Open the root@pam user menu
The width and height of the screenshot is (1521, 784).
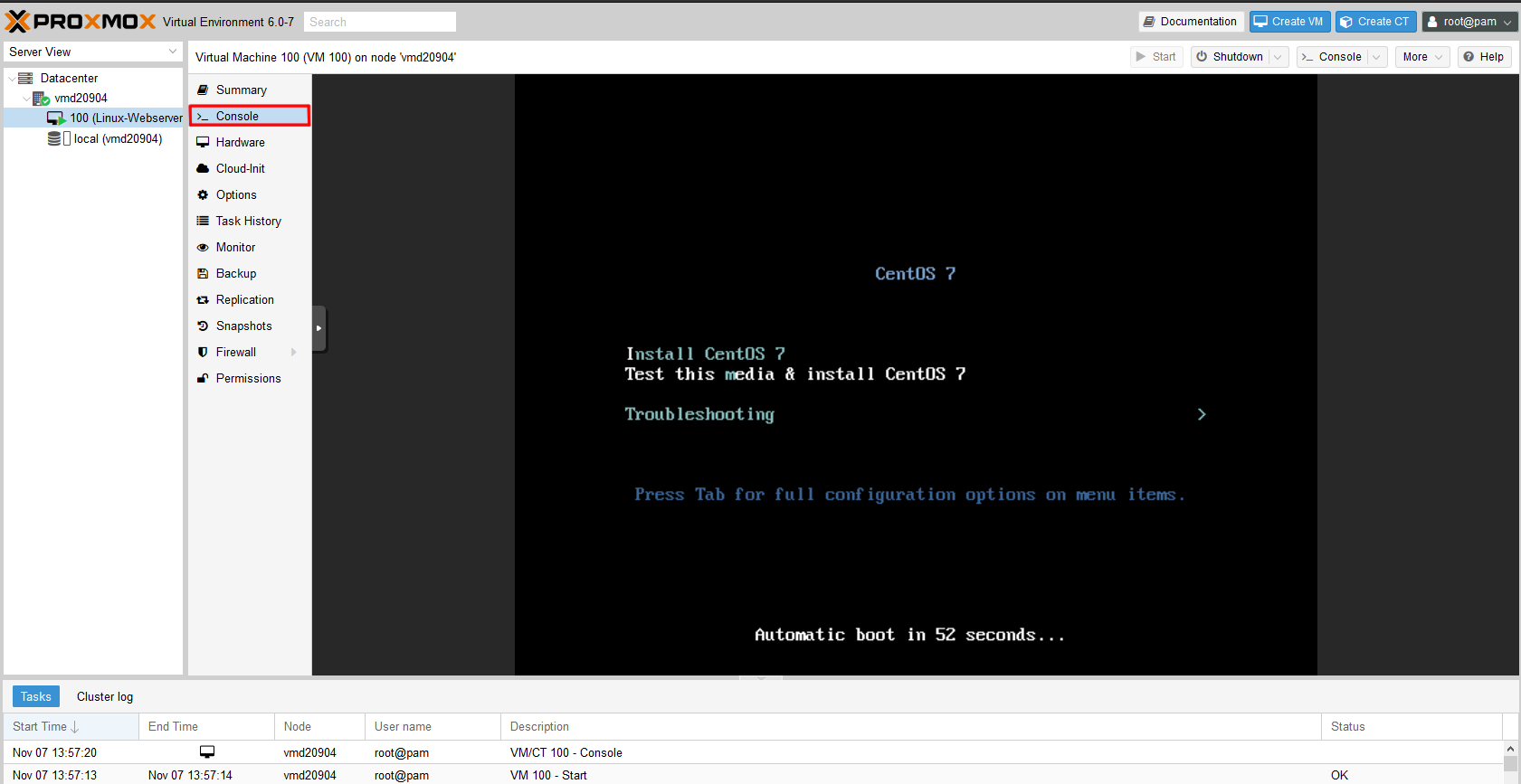pyautogui.click(x=1469, y=22)
